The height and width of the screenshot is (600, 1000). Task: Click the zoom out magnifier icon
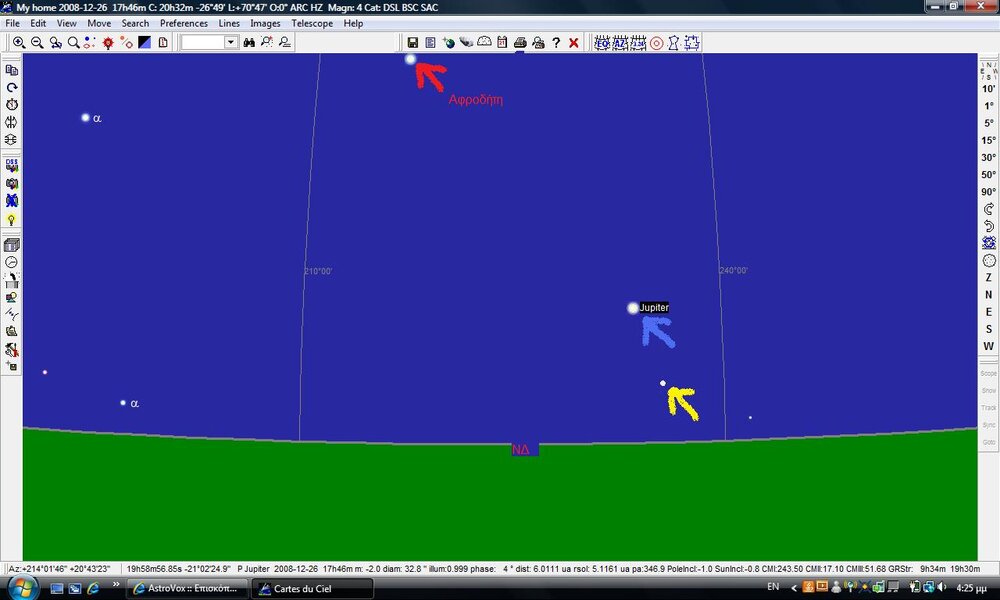coord(37,43)
